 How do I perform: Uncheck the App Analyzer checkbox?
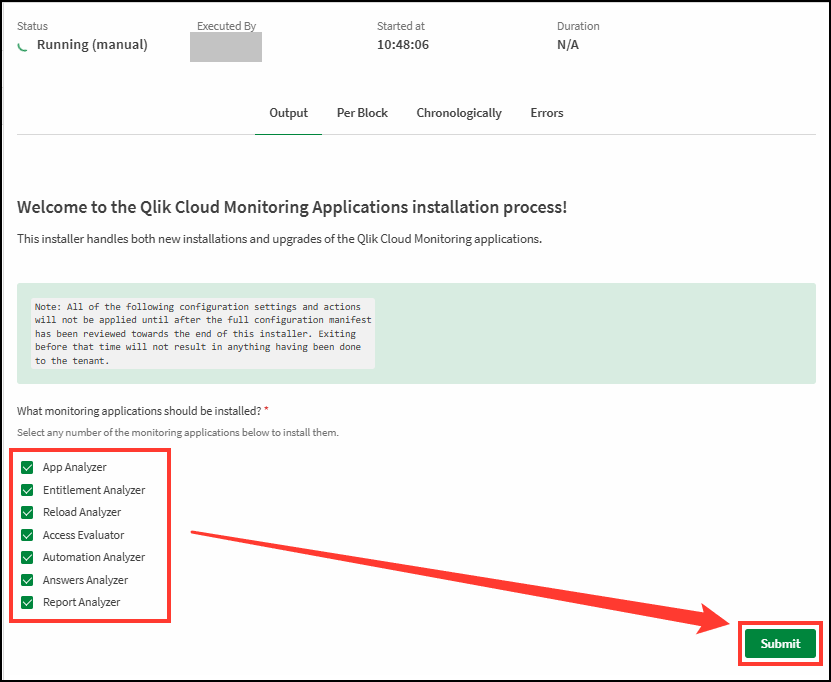(27, 467)
